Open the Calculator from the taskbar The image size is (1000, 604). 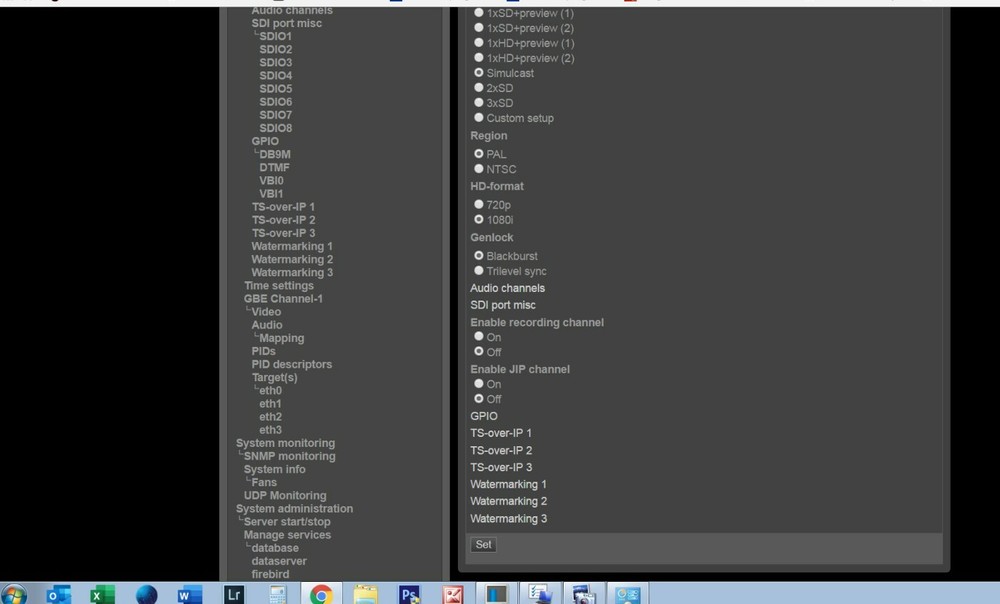276,594
